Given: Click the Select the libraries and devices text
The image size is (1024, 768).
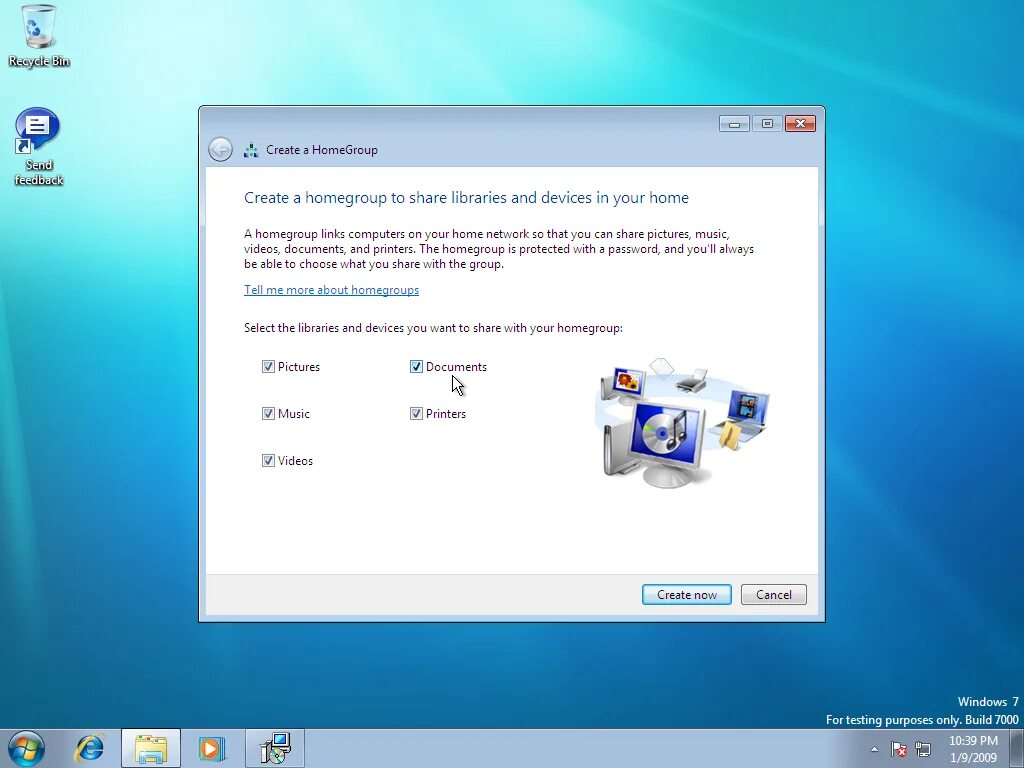Looking at the screenshot, I should [433, 328].
